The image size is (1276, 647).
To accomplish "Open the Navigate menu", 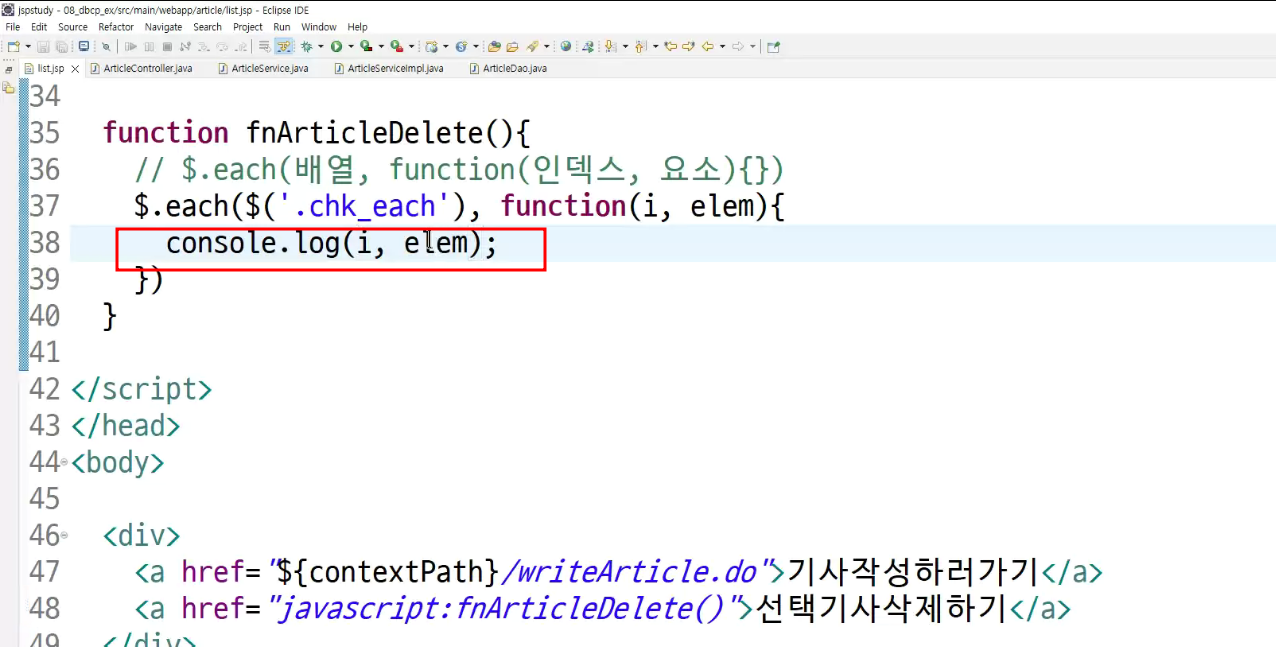I will (x=164, y=27).
